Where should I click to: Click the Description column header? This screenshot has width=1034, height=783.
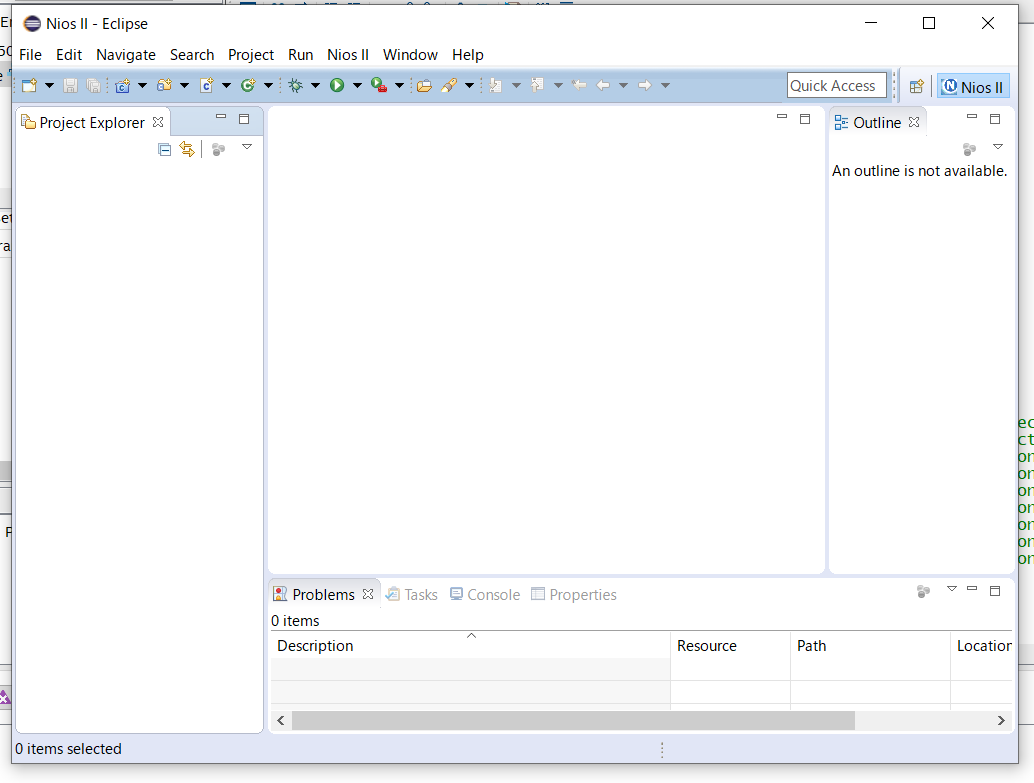coord(471,645)
